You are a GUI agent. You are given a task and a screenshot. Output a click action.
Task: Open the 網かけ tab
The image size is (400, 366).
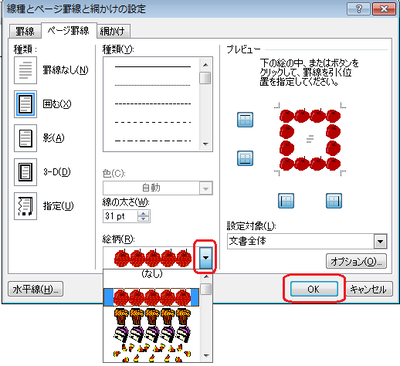[113, 31]
